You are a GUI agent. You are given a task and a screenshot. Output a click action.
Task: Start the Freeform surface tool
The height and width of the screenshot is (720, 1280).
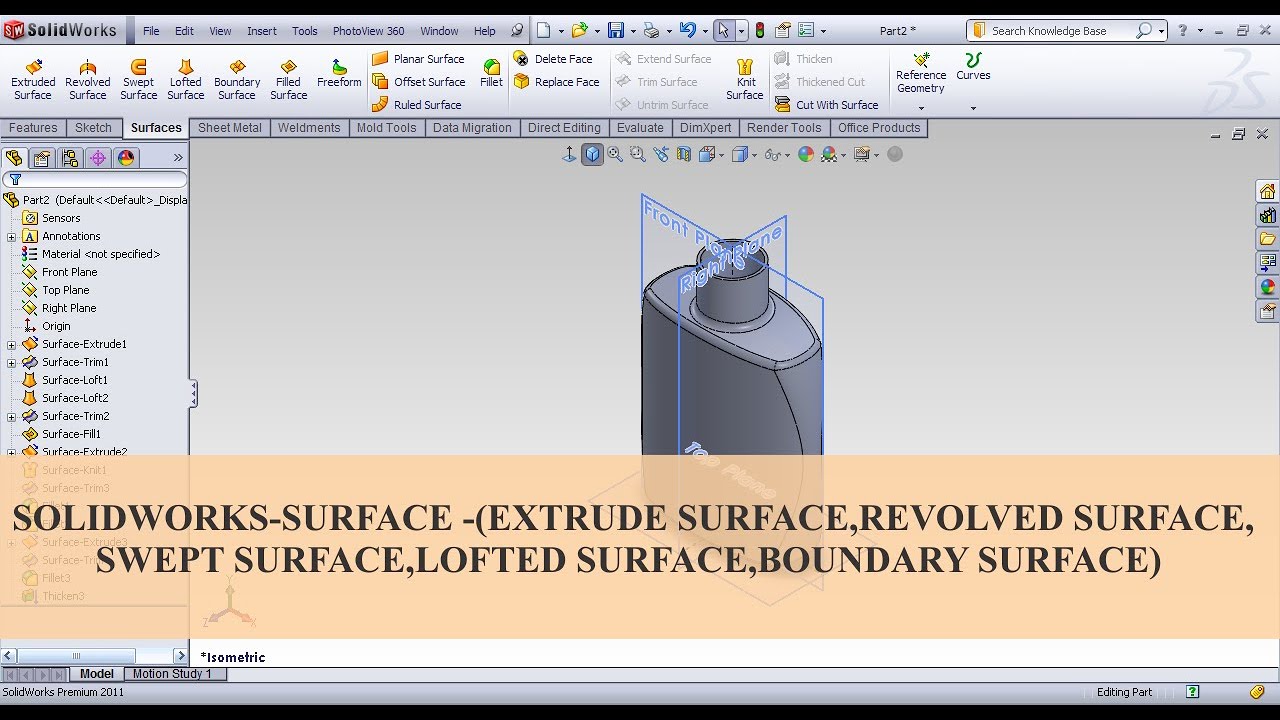tap(339, 73)
